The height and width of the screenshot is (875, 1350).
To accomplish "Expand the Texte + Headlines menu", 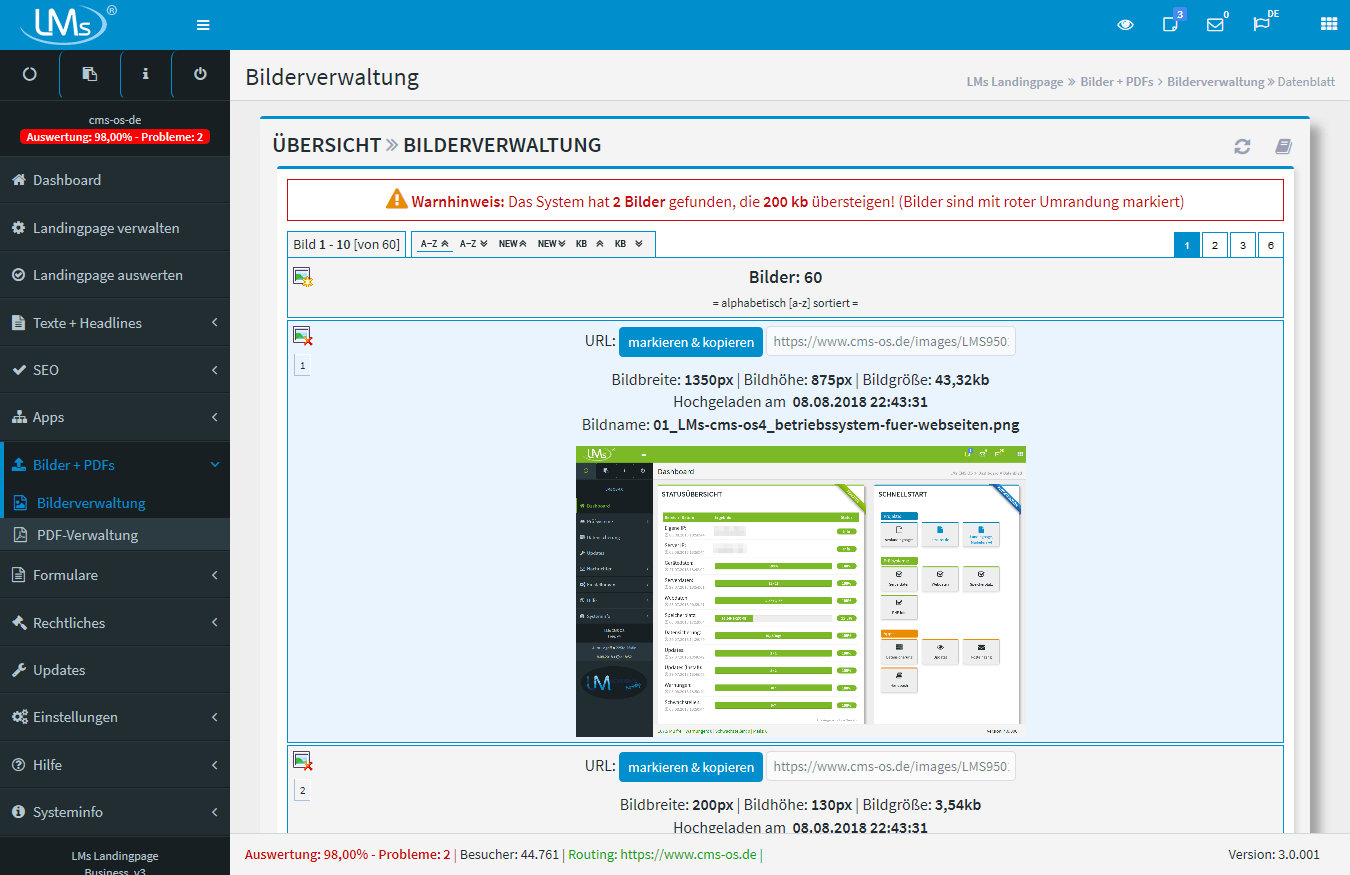I will (x=115, y=323).
